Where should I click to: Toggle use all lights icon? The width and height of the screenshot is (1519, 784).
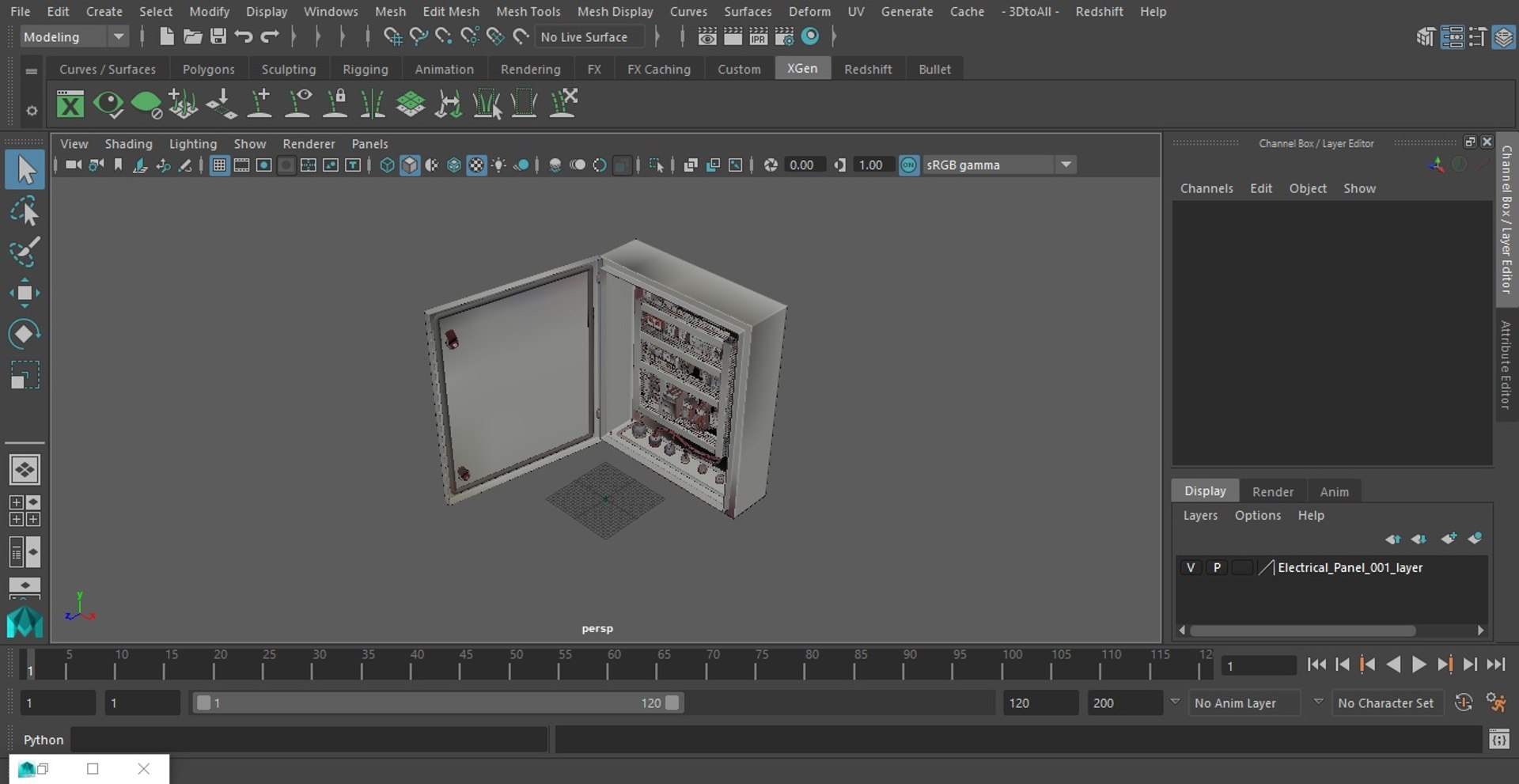click(498, 165)
